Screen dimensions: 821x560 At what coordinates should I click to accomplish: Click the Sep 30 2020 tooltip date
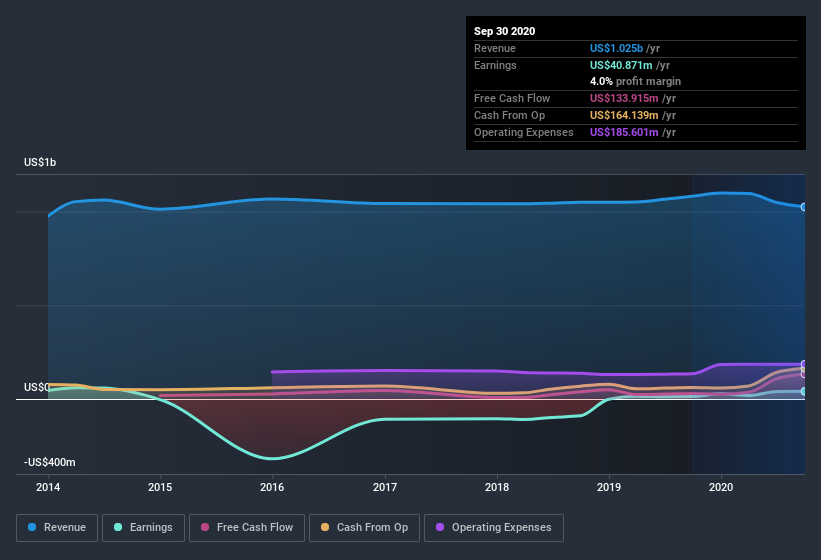click(x=505, y=31)
